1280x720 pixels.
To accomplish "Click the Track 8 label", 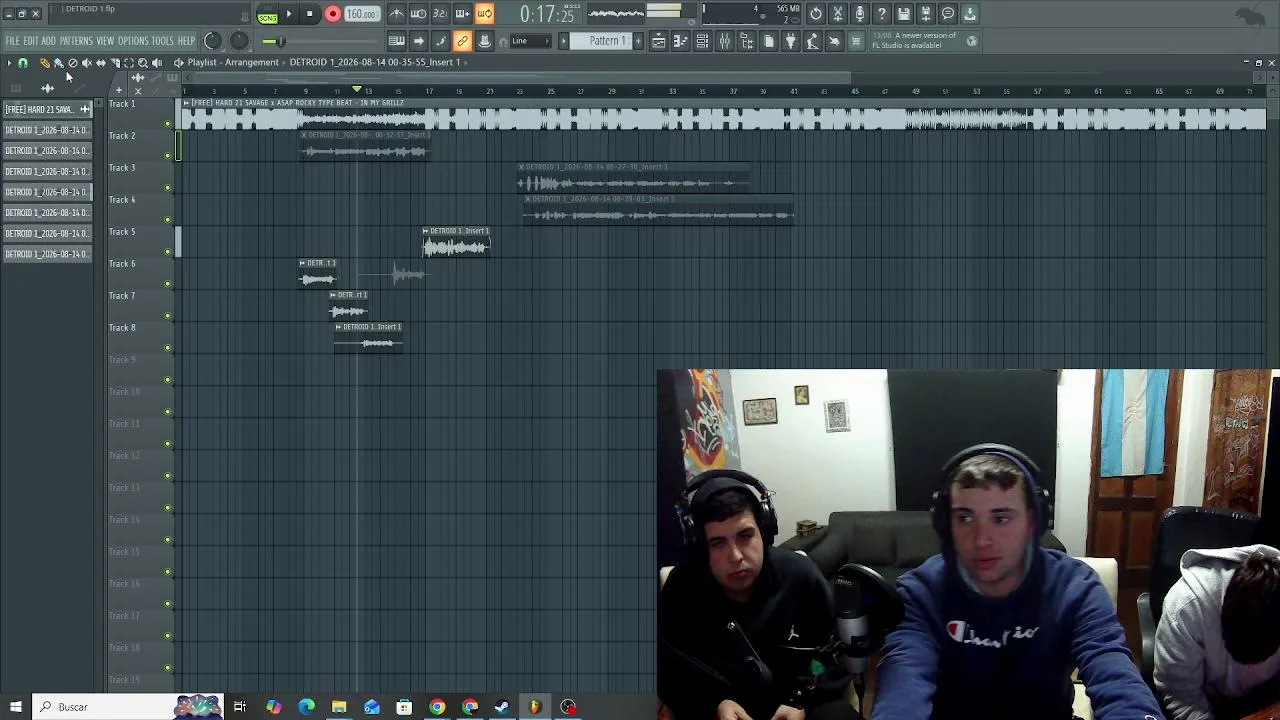I will click(x=122, y=328).
